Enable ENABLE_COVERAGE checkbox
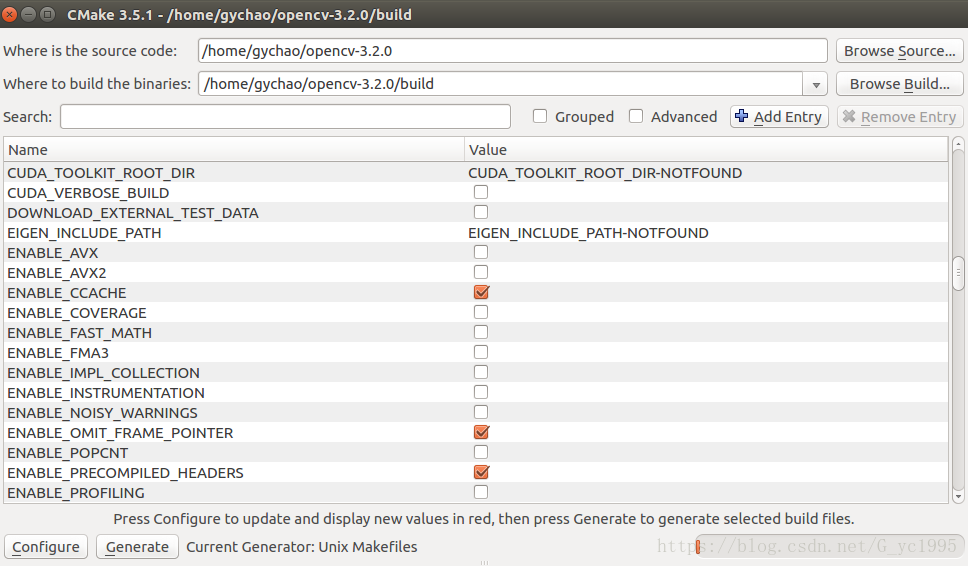 [x=481, y=312]
